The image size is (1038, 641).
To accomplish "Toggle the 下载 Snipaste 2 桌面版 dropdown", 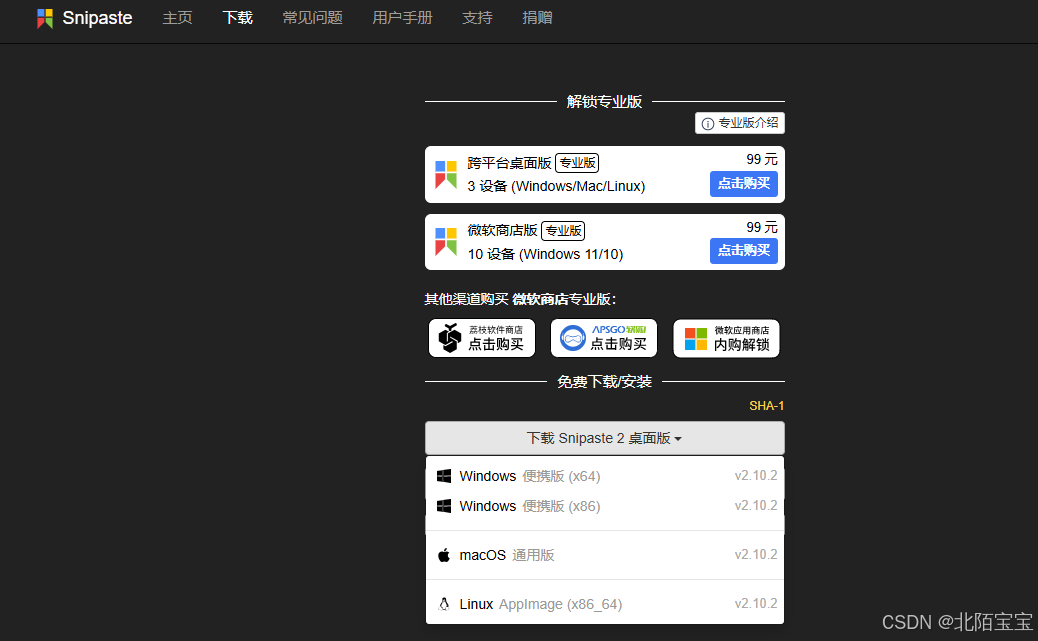I will [604, 438].
